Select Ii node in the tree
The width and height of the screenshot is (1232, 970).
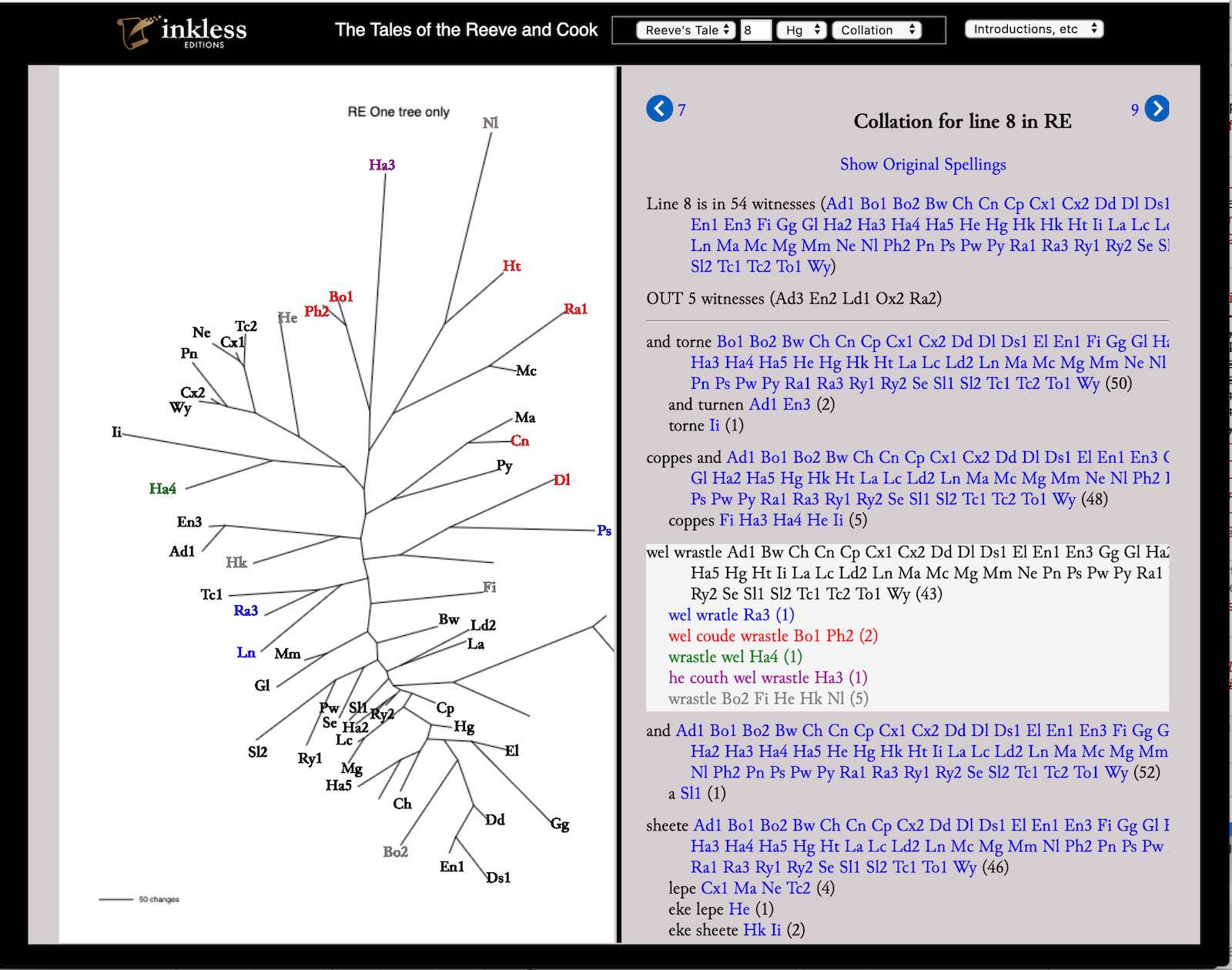[116, 432]
